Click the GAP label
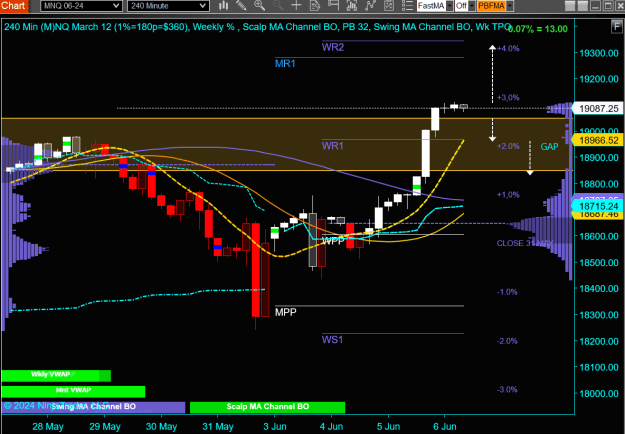 [x=549, y=147]
